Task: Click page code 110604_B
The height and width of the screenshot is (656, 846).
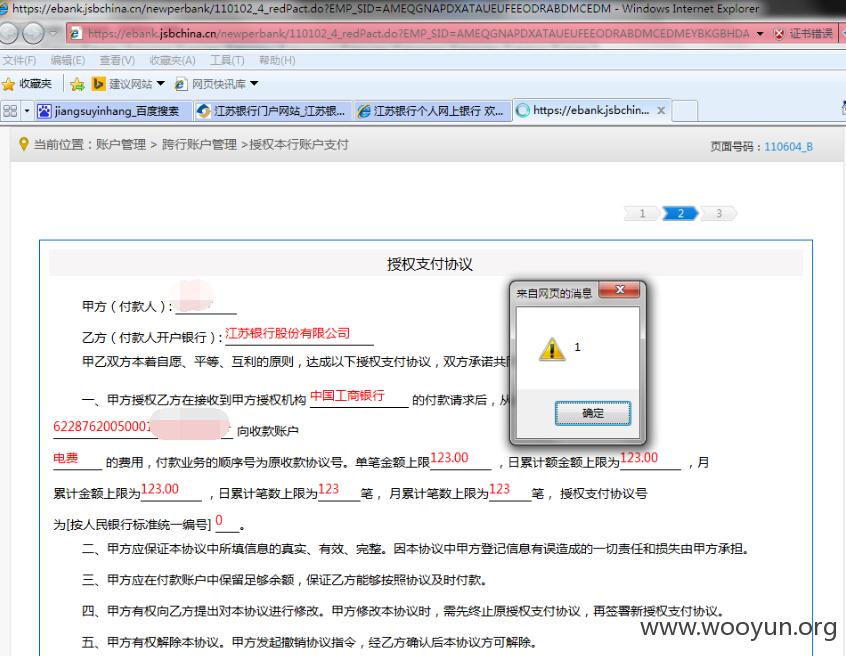Action: point(788,147)
